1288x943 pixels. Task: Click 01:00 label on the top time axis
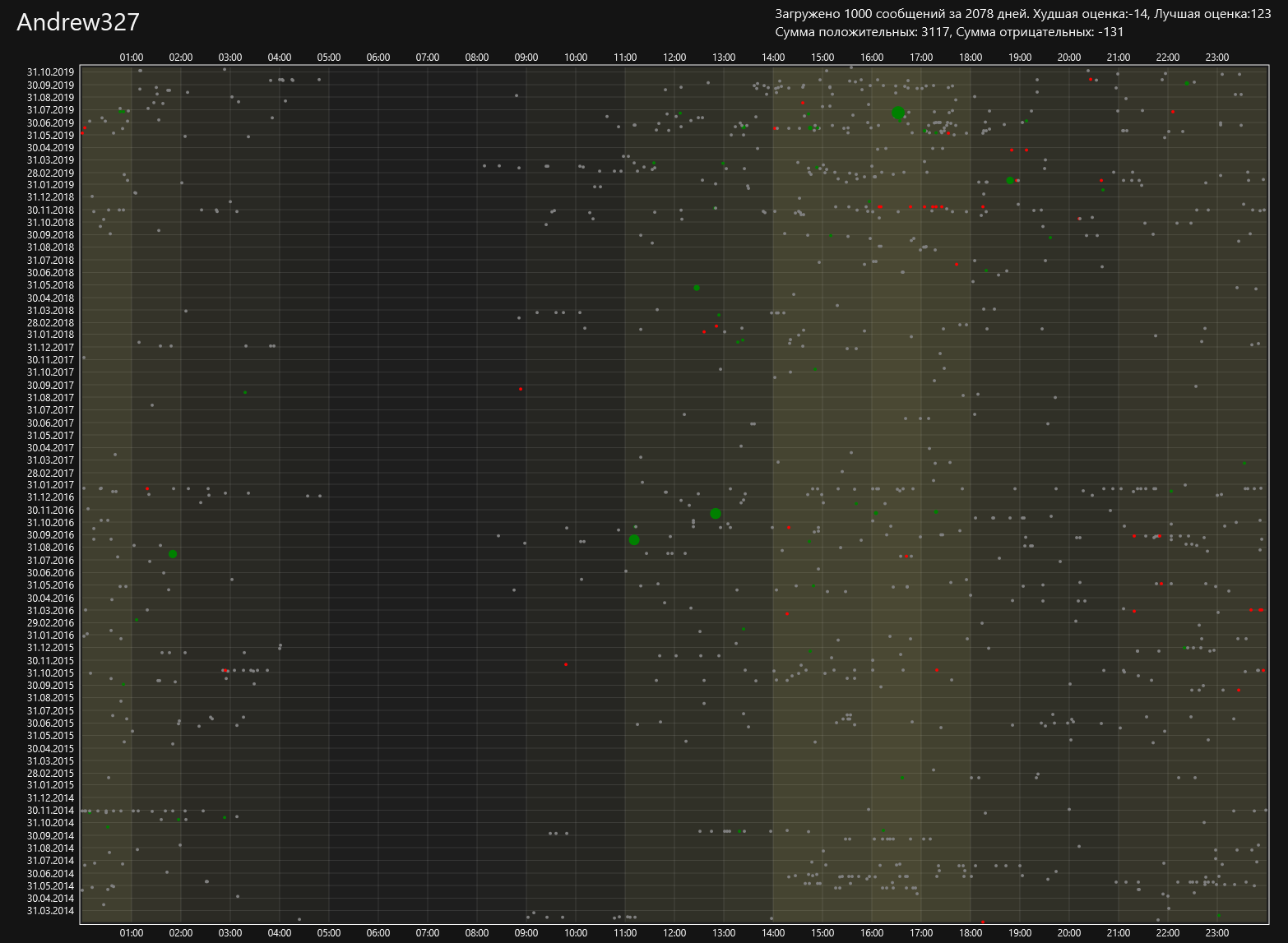point(132,58)
